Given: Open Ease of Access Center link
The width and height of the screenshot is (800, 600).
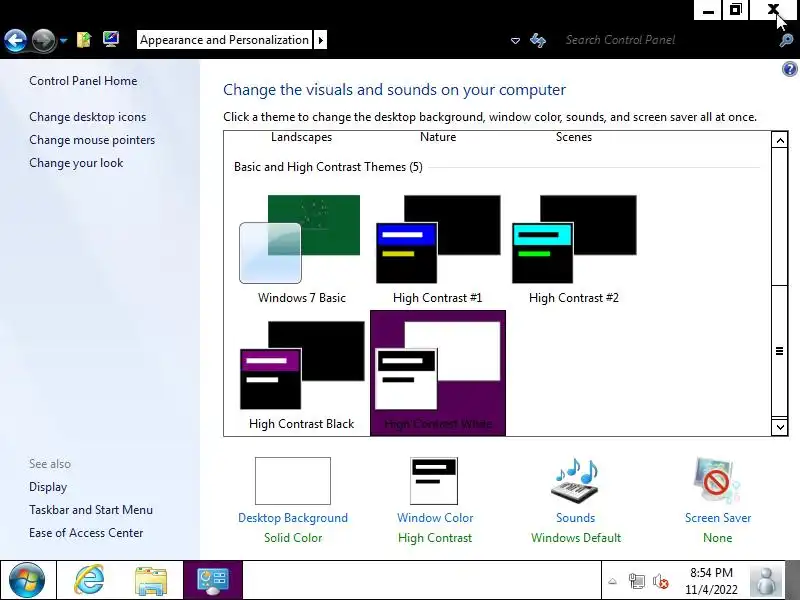Looking at the screenshot, I should click(x=86, y=533).
